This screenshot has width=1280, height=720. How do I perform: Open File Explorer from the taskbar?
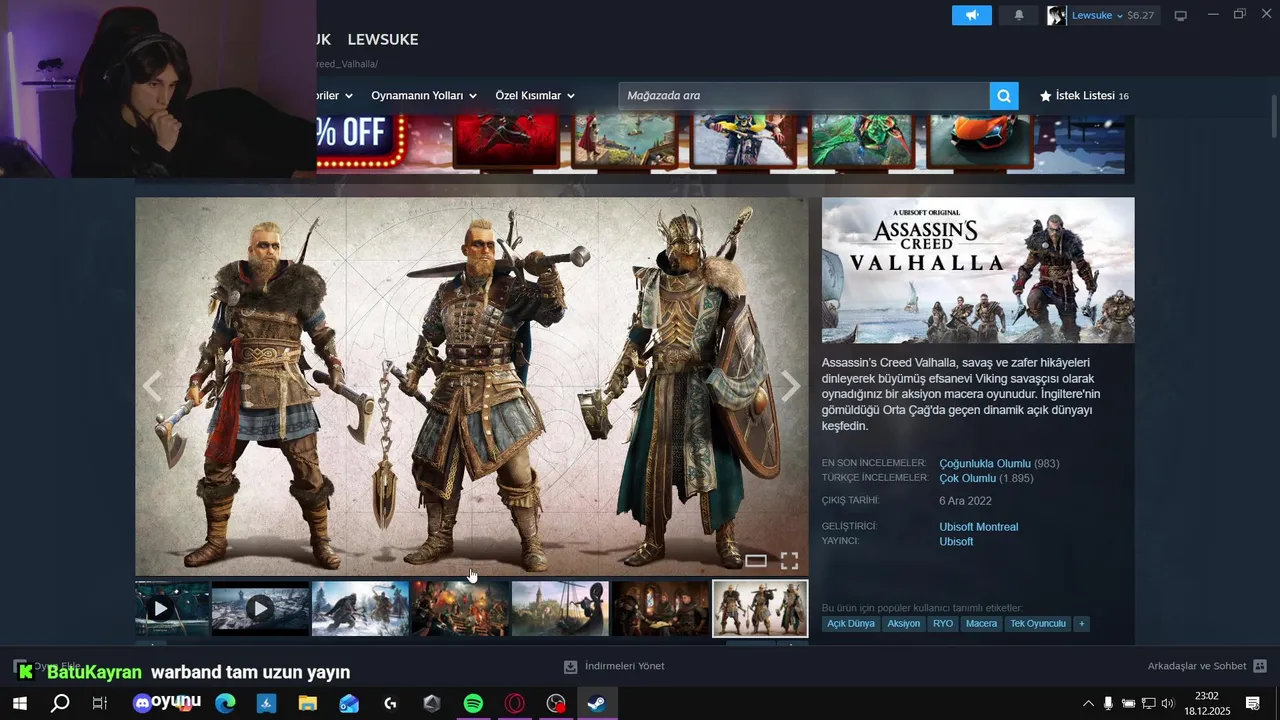308,704
